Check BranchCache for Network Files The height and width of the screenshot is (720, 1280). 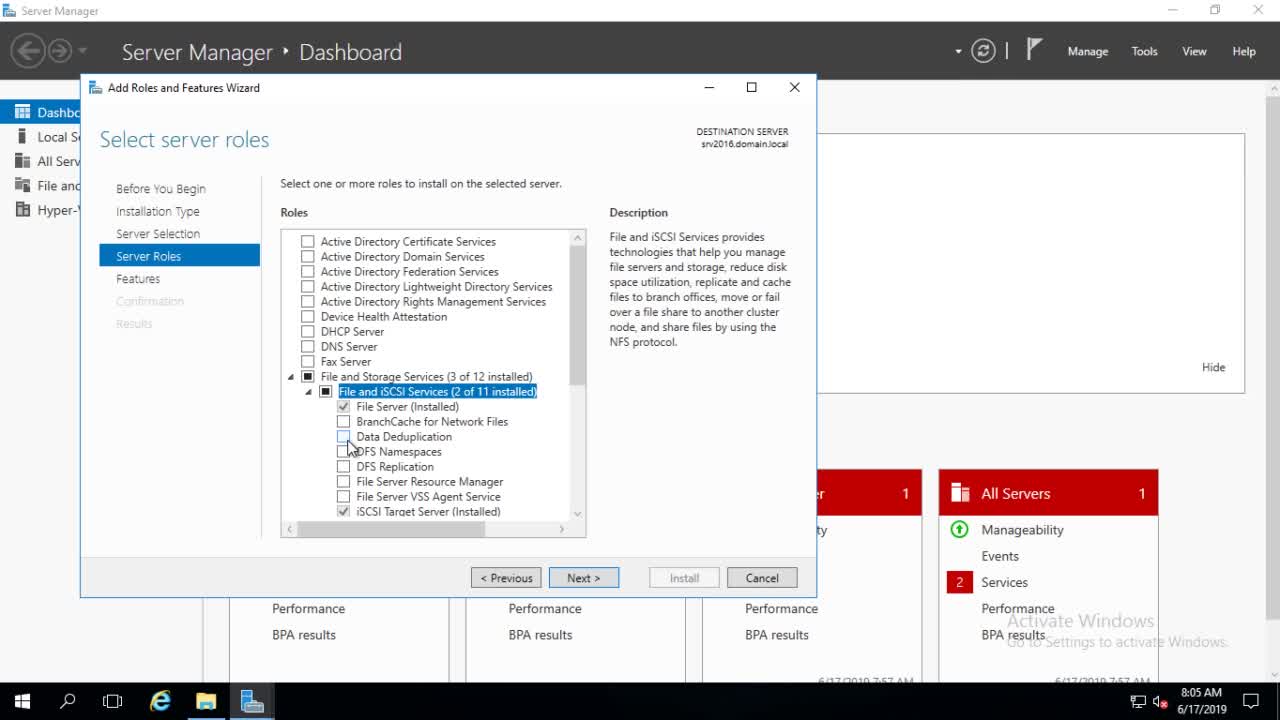[x=344, y=422]
